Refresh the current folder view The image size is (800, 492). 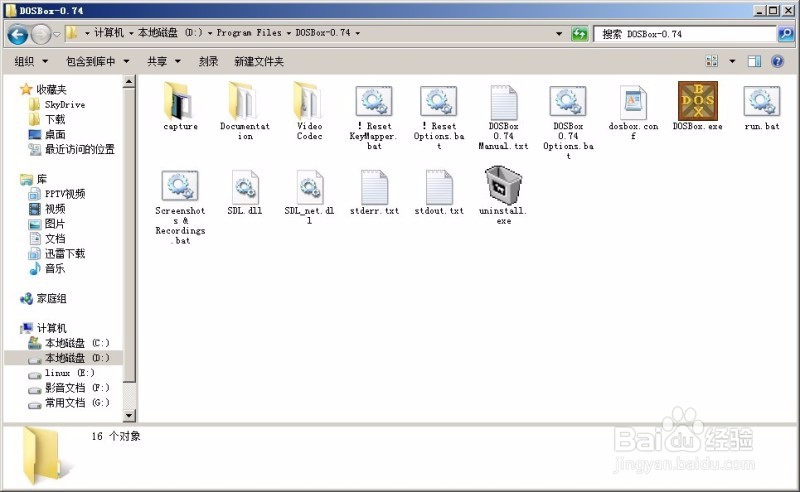(580, 34)
